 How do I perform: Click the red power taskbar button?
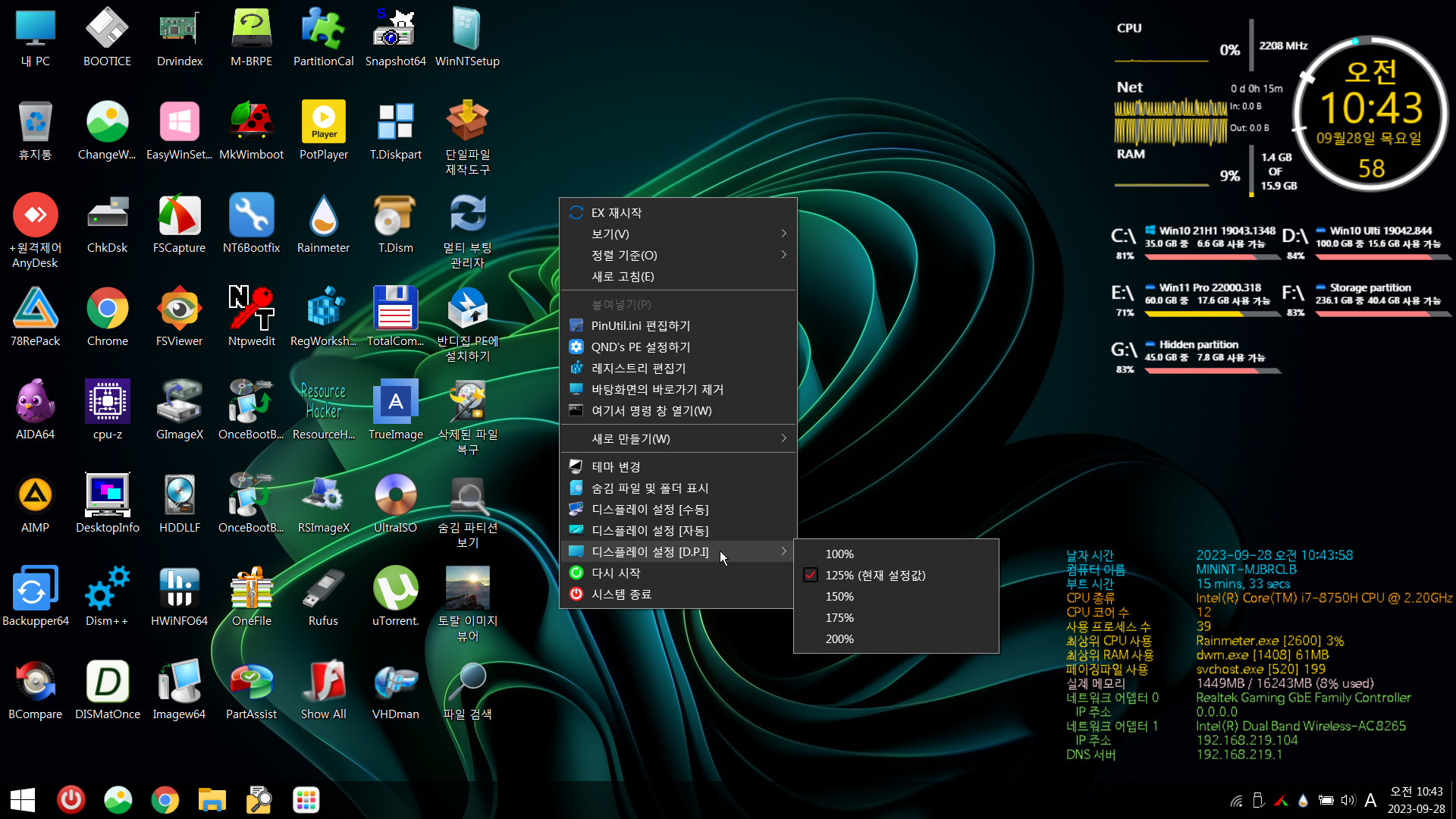(71, 800)
